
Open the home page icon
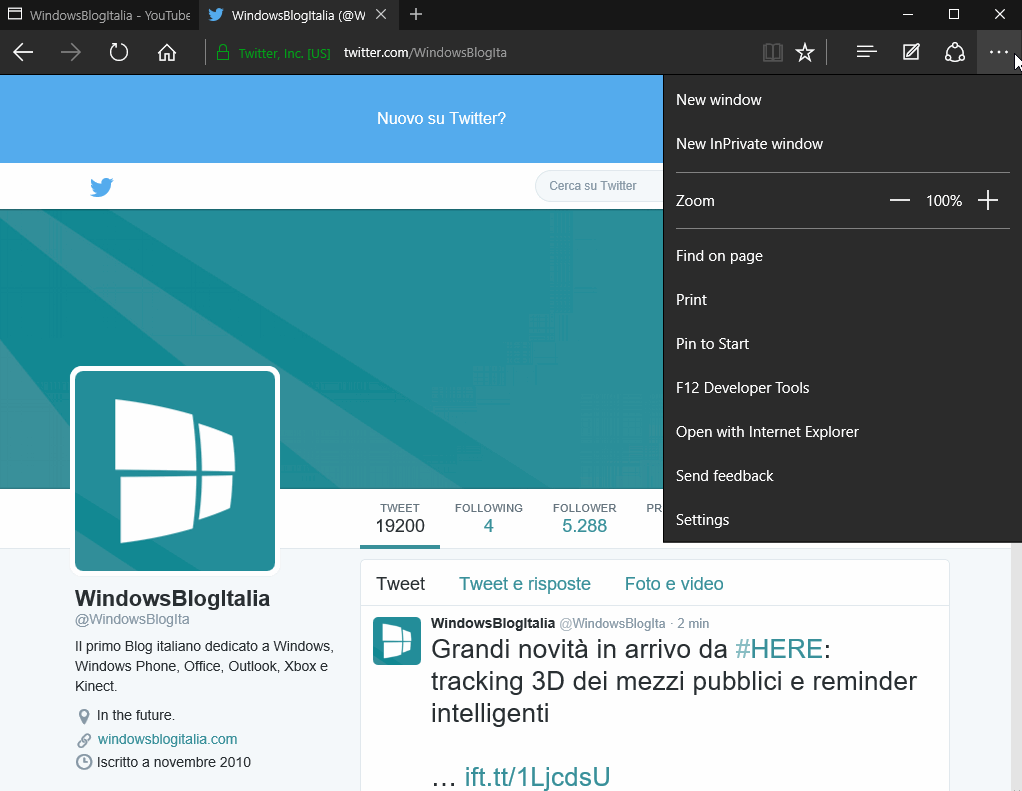point(167,52)
